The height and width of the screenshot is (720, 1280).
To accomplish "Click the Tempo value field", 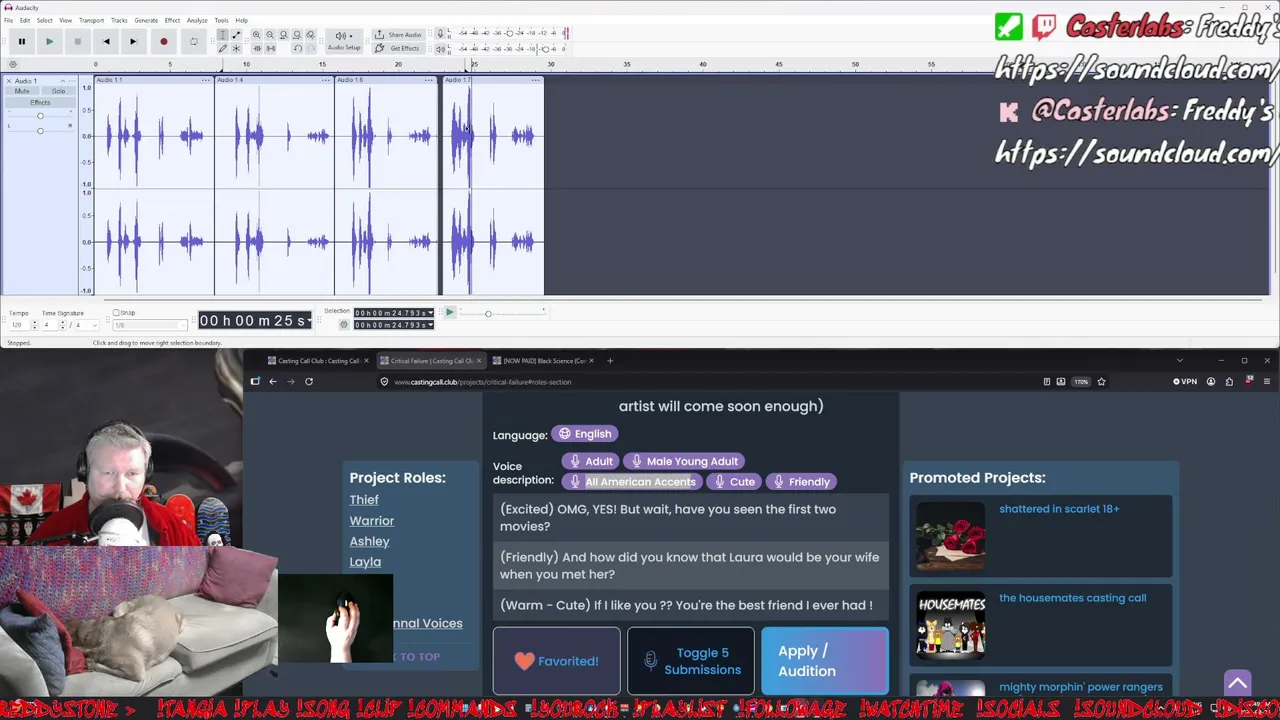I will [19, 325].
